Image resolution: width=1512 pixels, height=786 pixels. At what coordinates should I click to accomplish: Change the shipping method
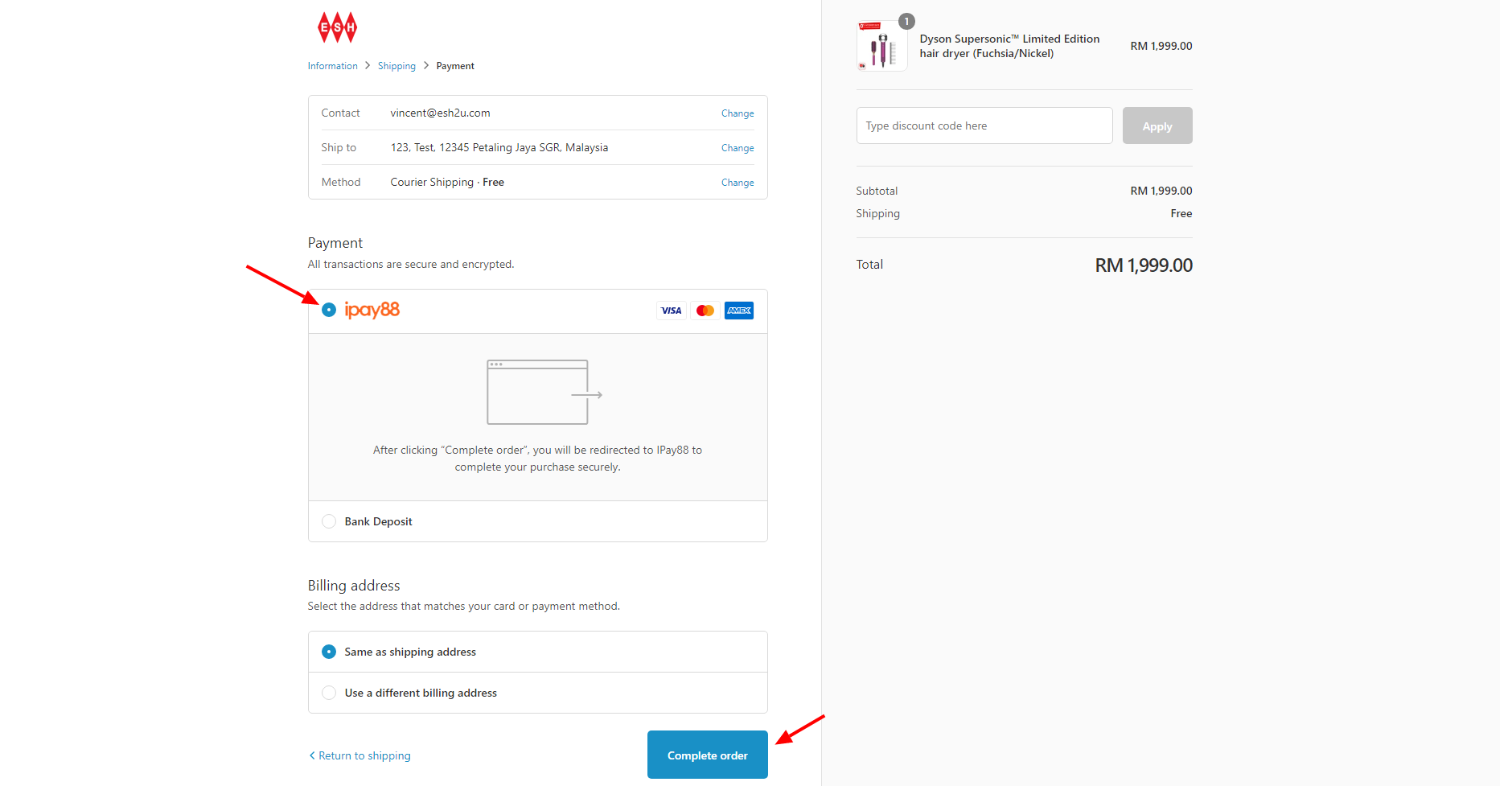coord(738,183)
